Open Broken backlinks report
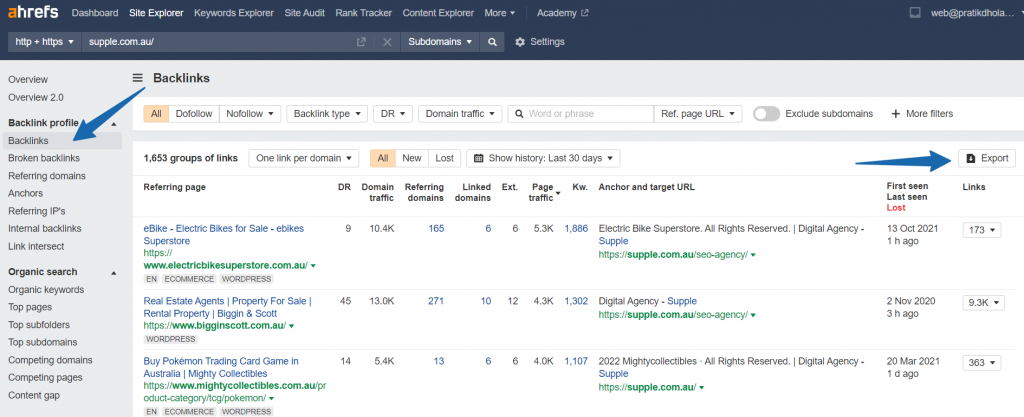 click(44, 158)
